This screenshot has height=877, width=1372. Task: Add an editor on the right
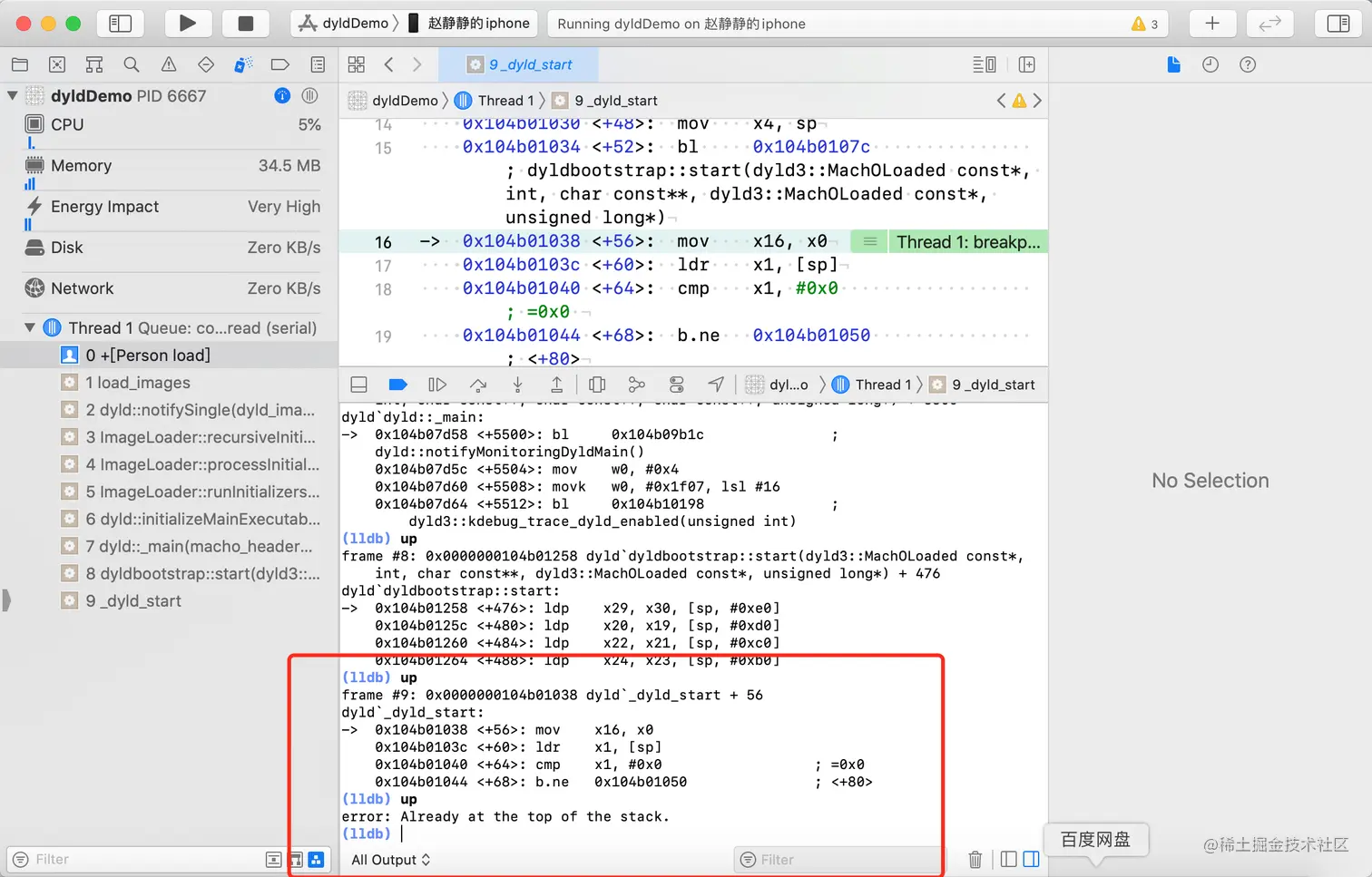coord(1027,64)
